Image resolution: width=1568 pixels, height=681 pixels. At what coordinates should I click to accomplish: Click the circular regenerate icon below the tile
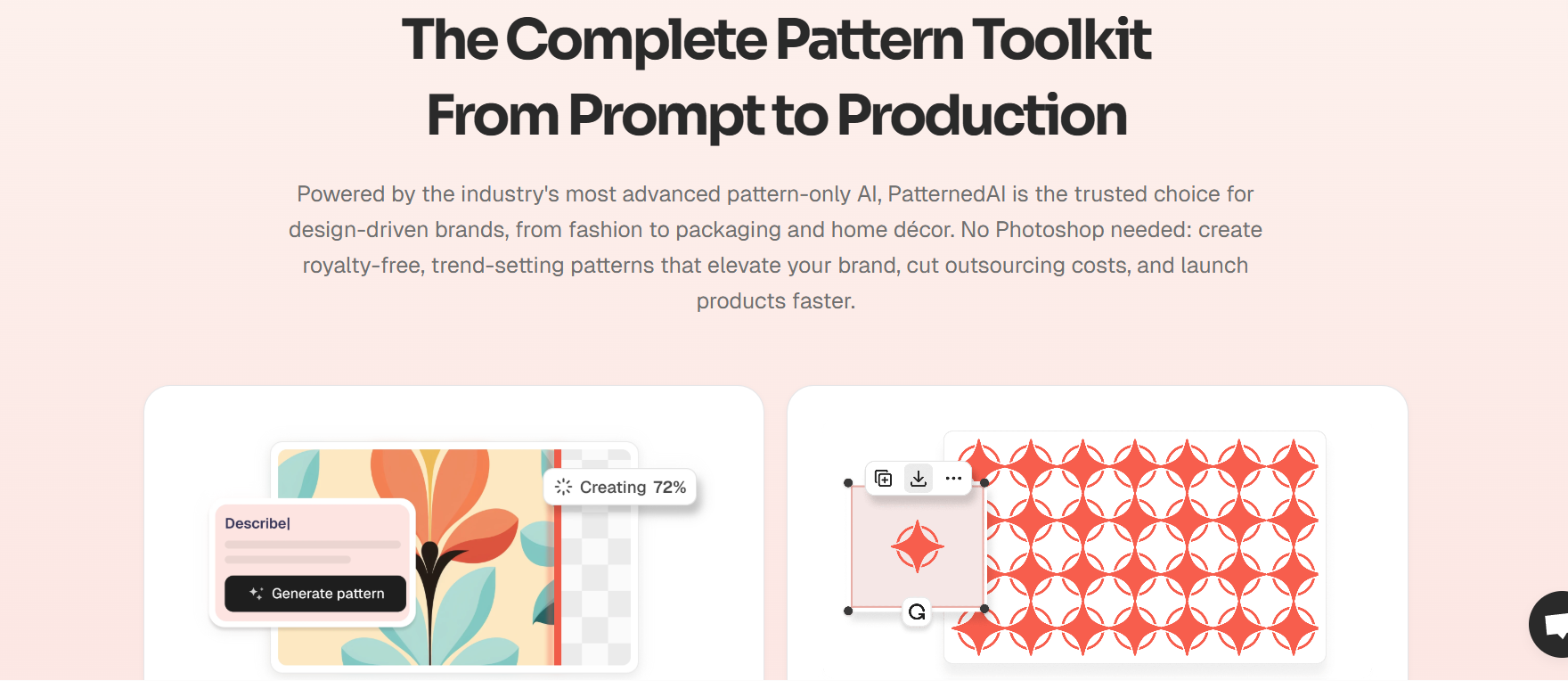[917, 612]
